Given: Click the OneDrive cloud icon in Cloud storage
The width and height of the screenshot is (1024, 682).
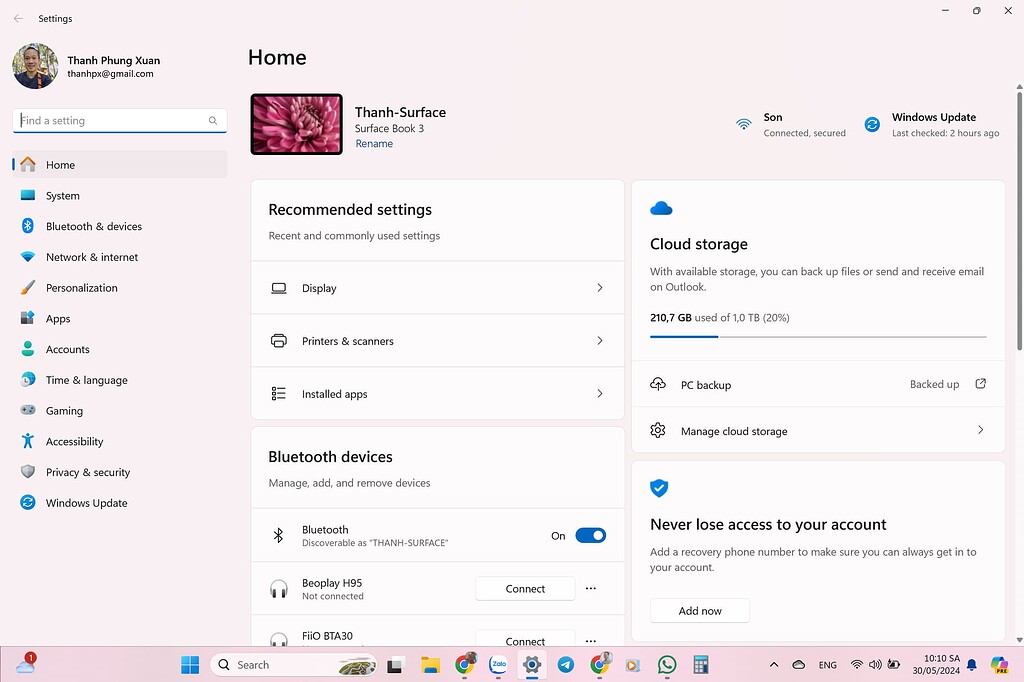Looking at the screenshot, I should point(661,208).
